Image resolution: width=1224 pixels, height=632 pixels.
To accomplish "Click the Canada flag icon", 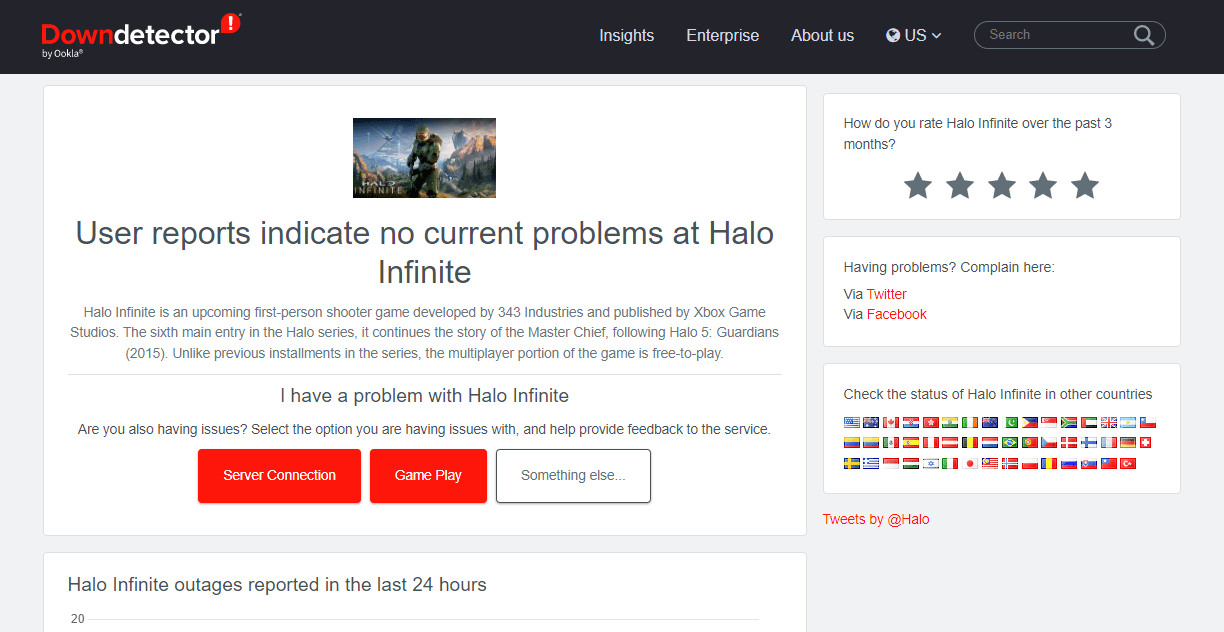I will (x=891, y=422).
